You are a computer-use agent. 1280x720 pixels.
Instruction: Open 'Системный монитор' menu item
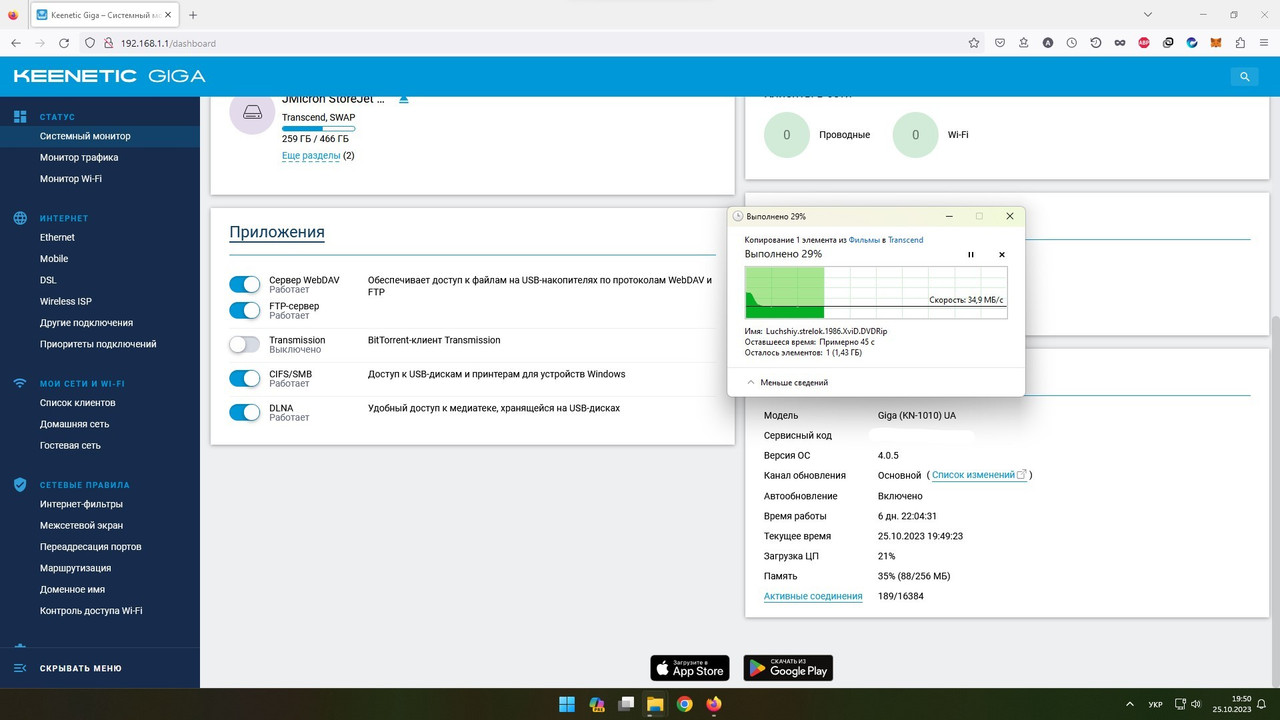click(100, 136)
